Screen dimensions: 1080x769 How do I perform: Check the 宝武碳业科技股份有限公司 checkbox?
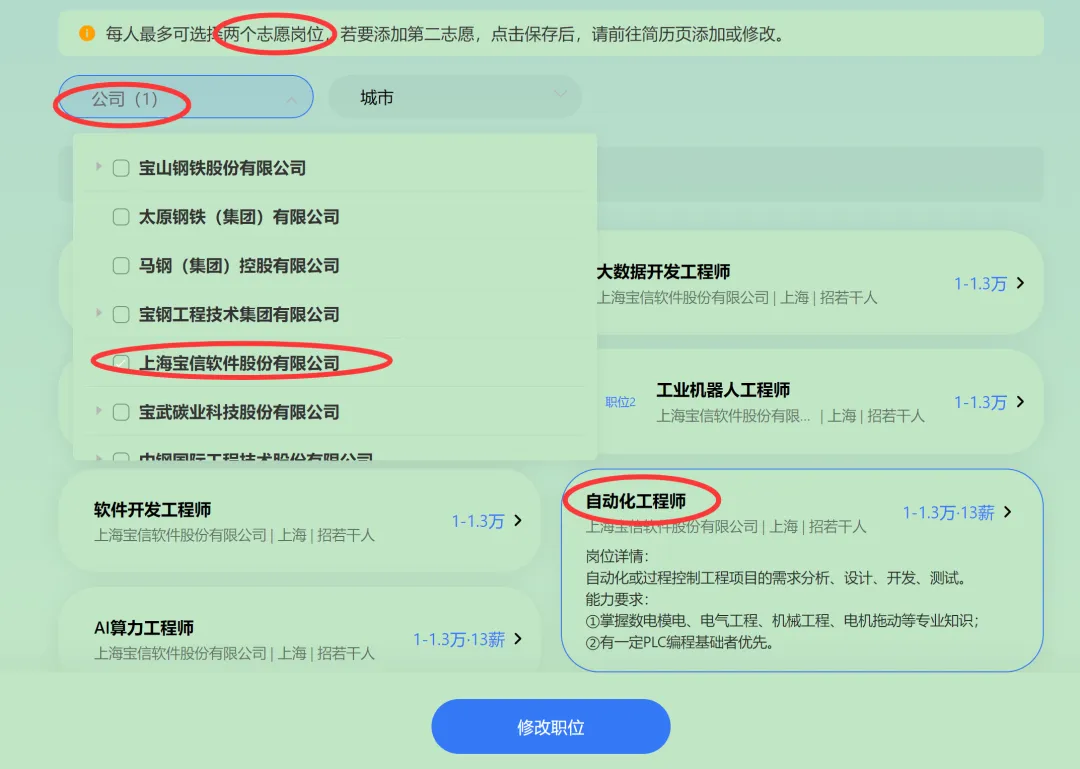[121, 412]
